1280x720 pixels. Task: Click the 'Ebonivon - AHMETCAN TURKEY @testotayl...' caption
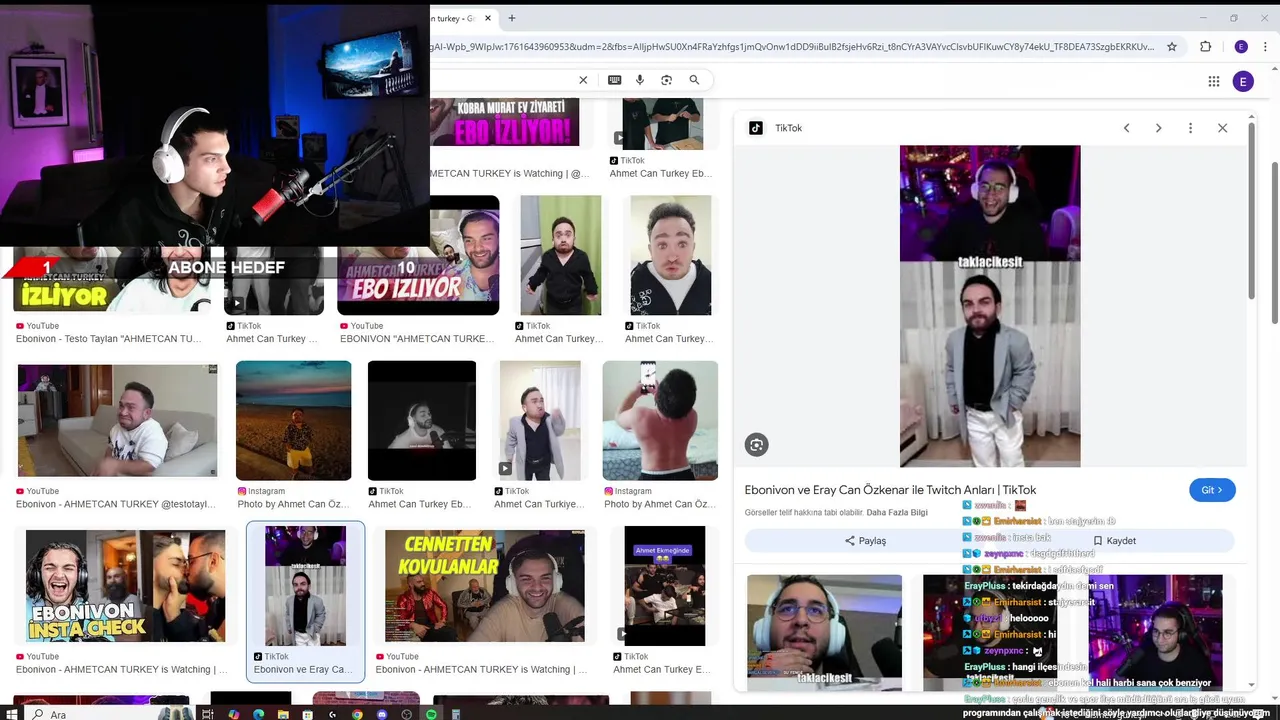[x=115, y=505]
